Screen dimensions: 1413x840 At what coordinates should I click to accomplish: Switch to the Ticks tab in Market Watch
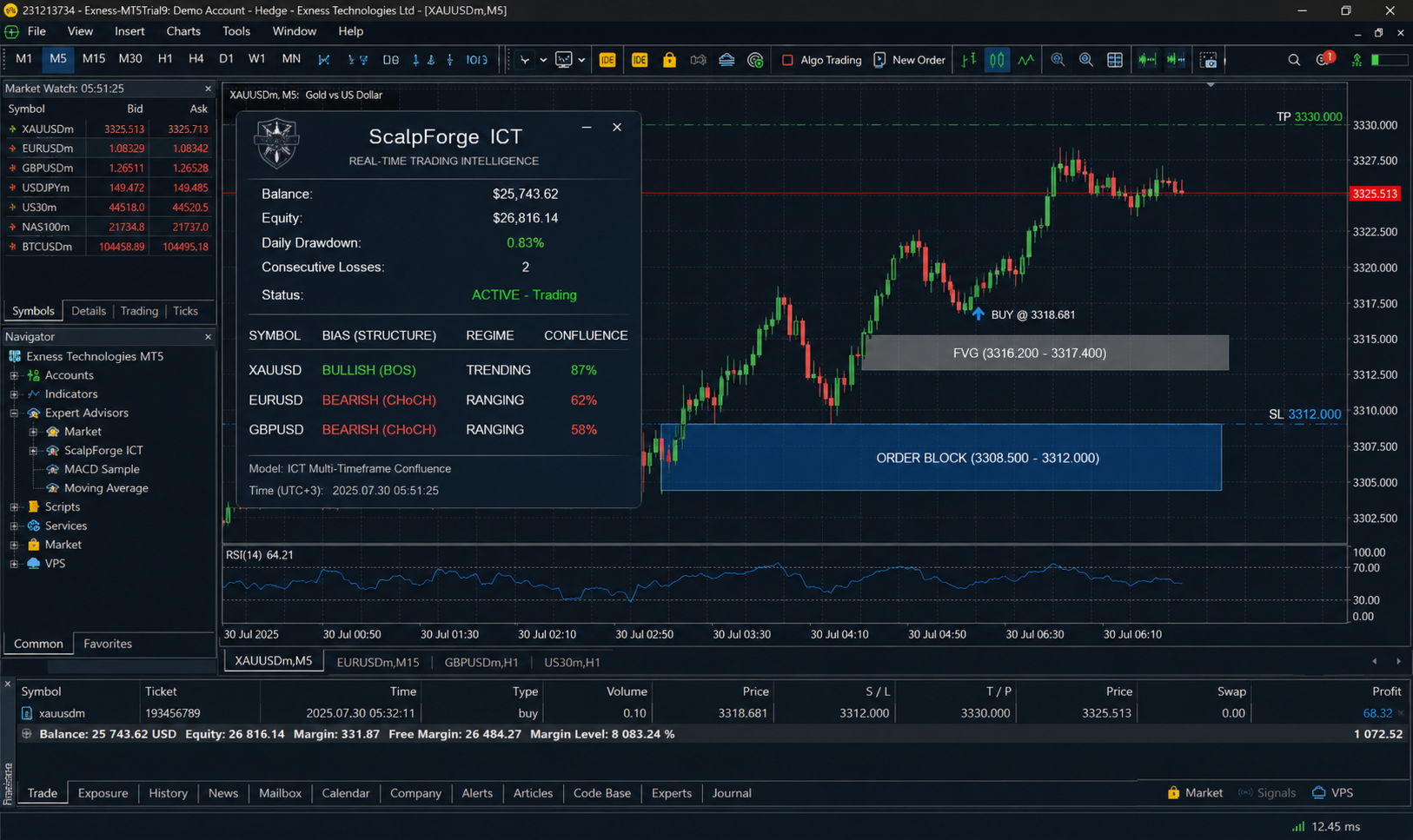point(185,311)
